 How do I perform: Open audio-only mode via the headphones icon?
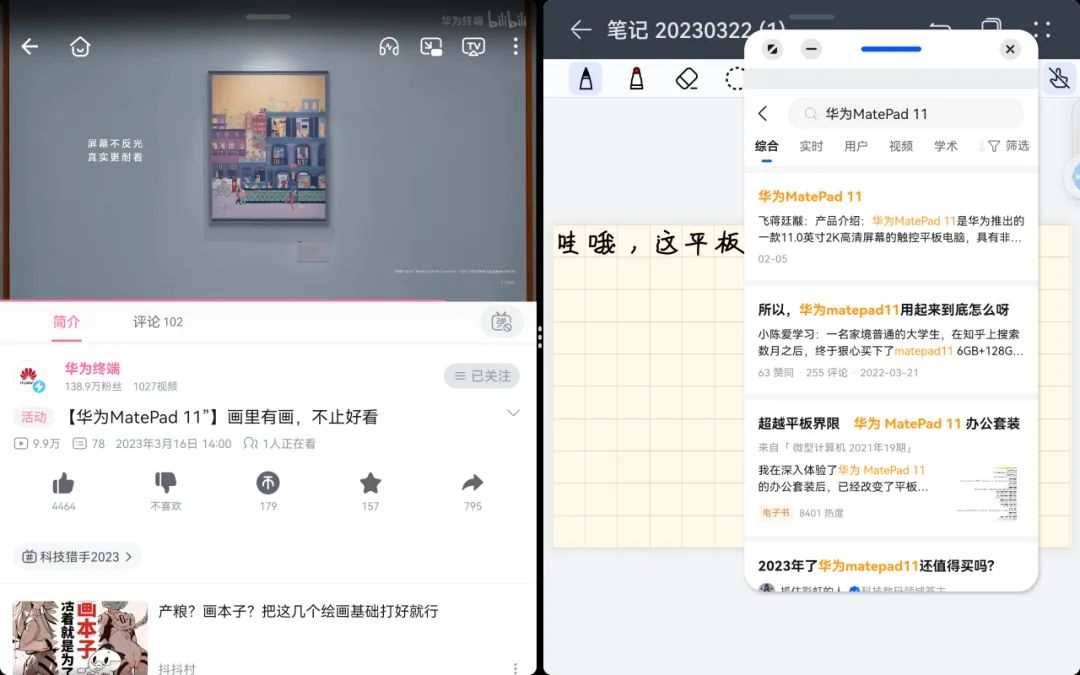[389, 46]
